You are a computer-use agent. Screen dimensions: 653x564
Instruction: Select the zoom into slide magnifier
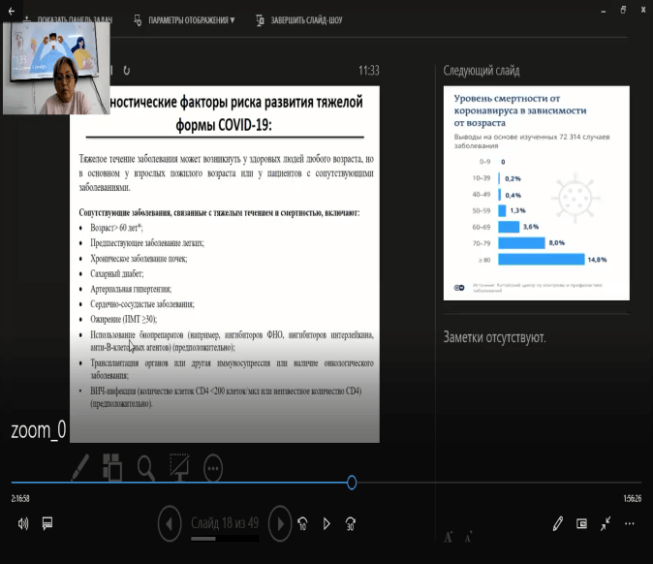[x=146, y=465]
